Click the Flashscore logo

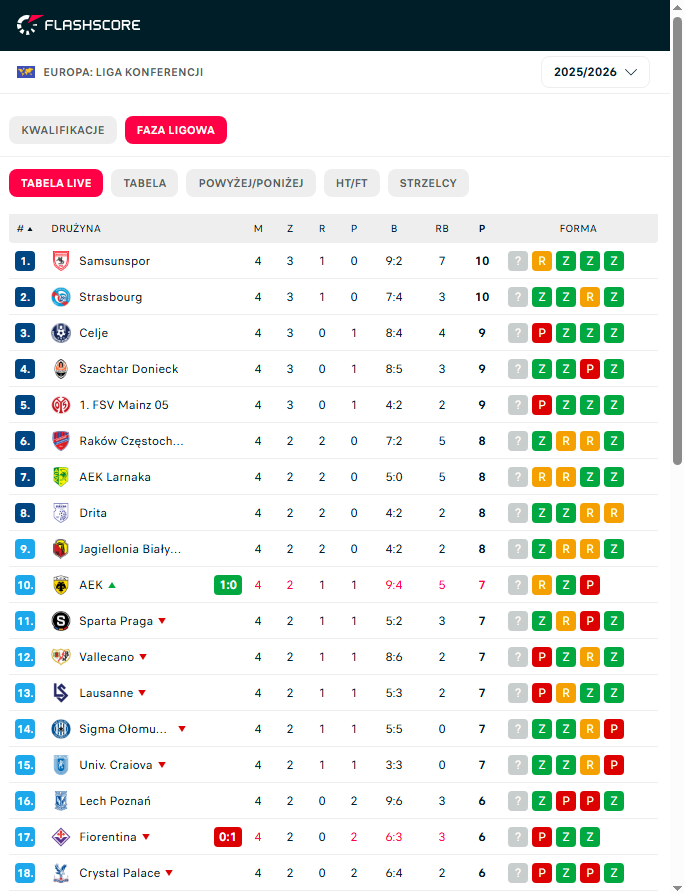79,24
